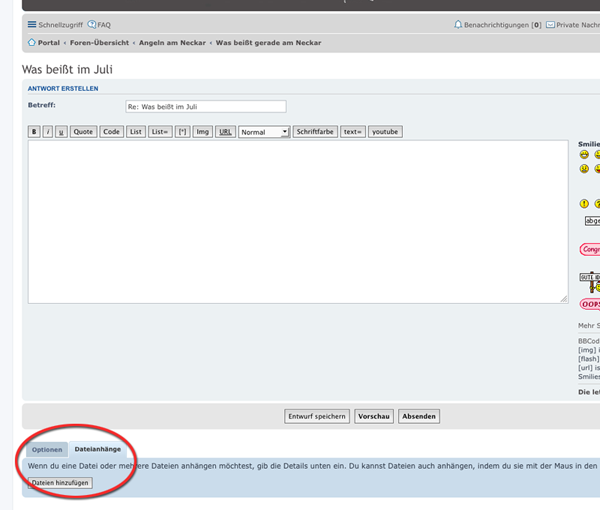Click the topic title 'Was beißt im Juli'
600x510 pixels.
pyautogui.click(x=67, y=69)
